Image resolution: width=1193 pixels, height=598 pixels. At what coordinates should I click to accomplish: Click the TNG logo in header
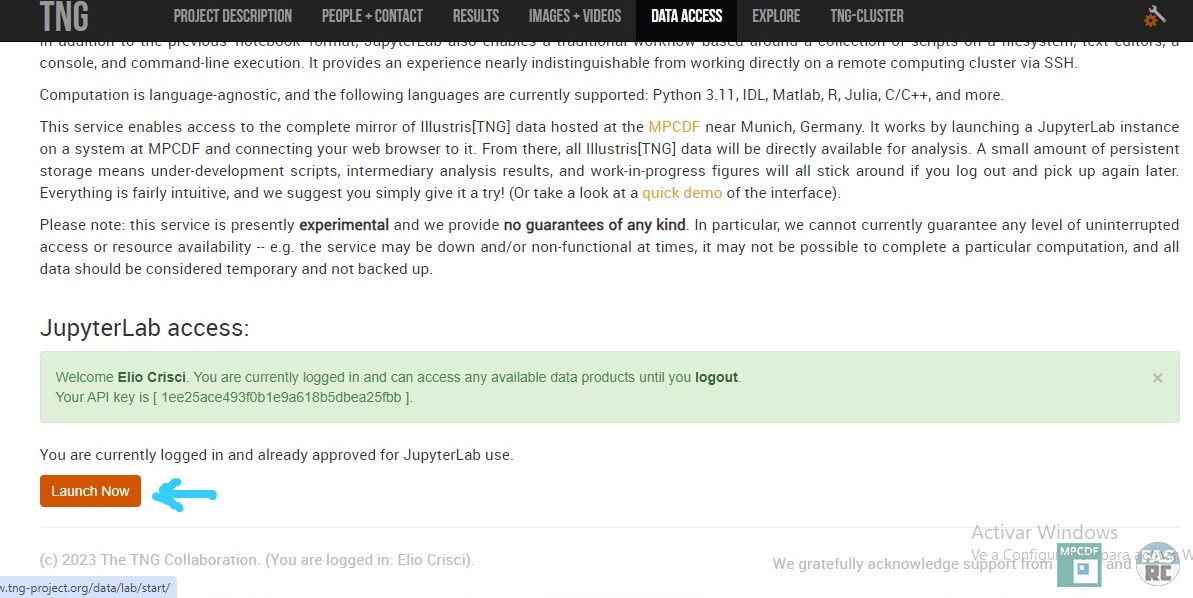pos(64,16)
